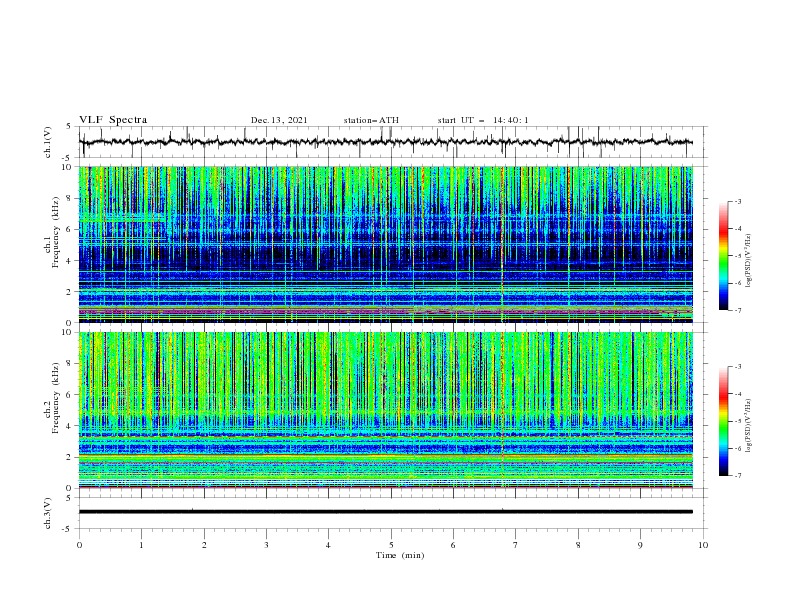Viewport: 792px width, 612px height.
Task: Click inside the ch.2 spectrogram panel
Action: tap(386, 410)
